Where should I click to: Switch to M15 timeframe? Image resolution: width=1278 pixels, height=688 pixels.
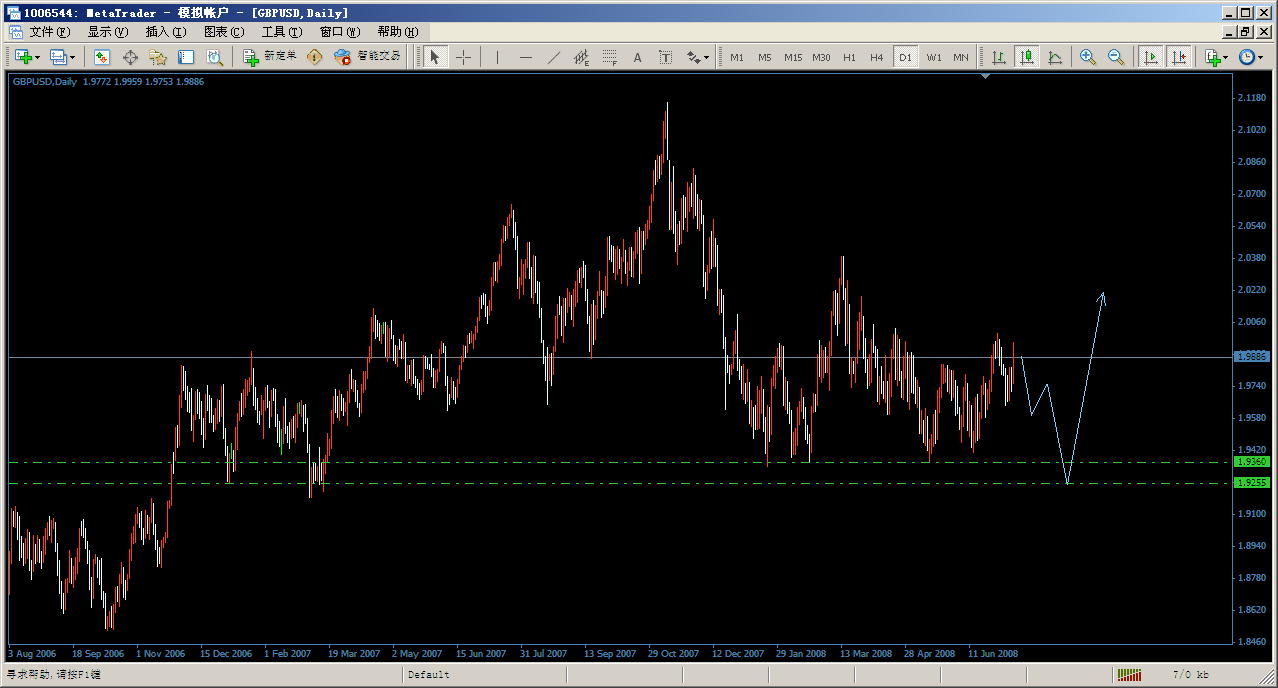click(793, 57)
